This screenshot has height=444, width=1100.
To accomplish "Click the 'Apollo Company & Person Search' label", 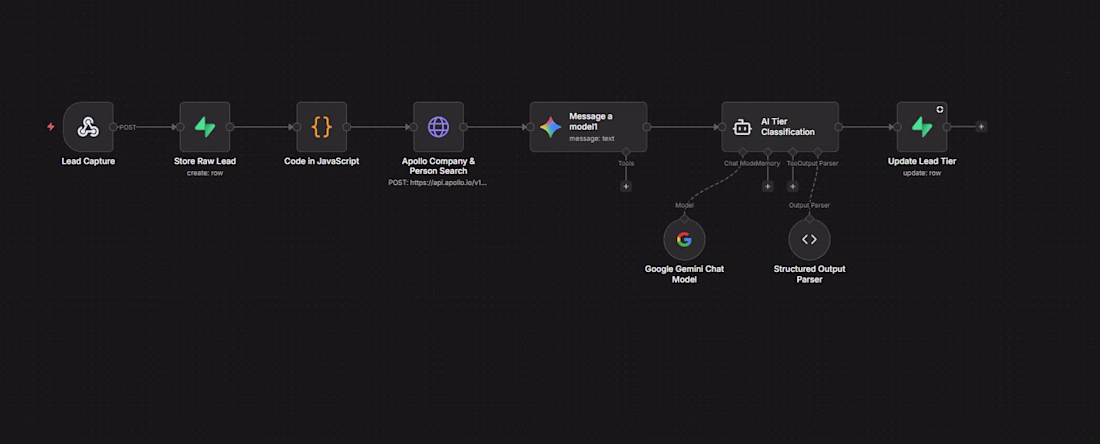I will (438, 166).
